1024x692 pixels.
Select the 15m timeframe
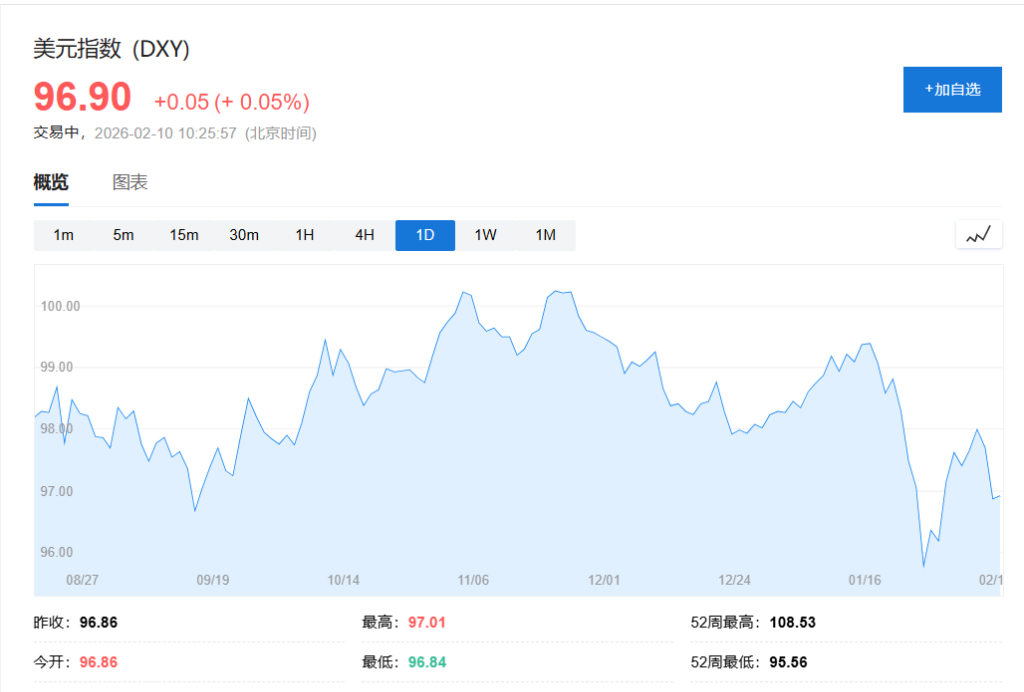pyautogui.click(x=184, y=234)
